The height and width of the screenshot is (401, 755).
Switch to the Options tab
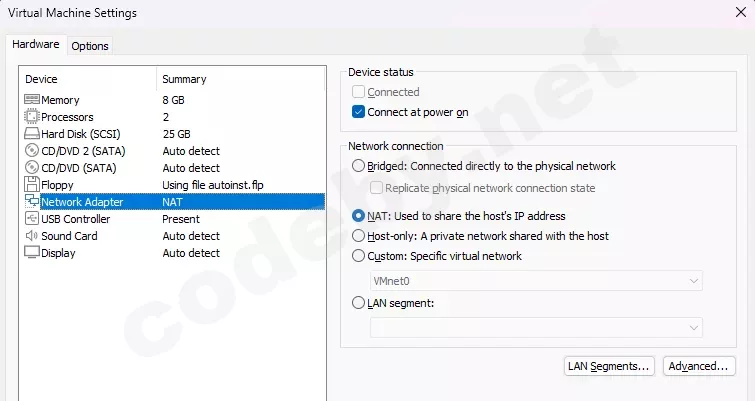tap(90, 45)
